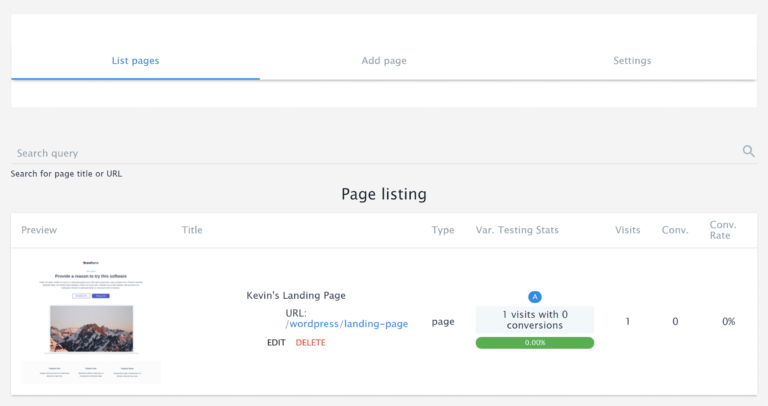Viewport: 768px width, 406px height.
Task: Edit Kevin's Landing Page
Action: point(276,342)
